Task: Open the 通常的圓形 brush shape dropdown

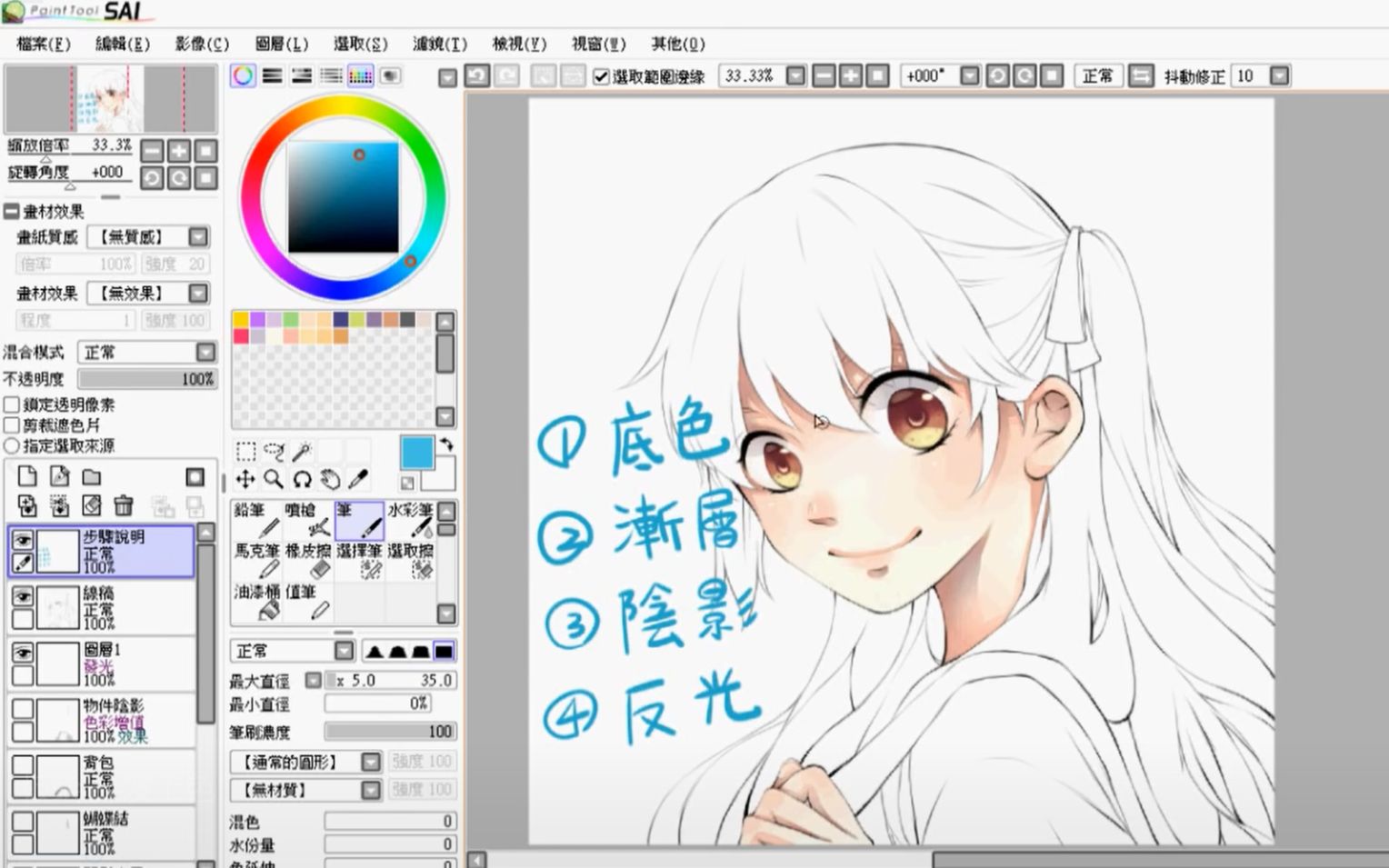Action: coord(371,762)
